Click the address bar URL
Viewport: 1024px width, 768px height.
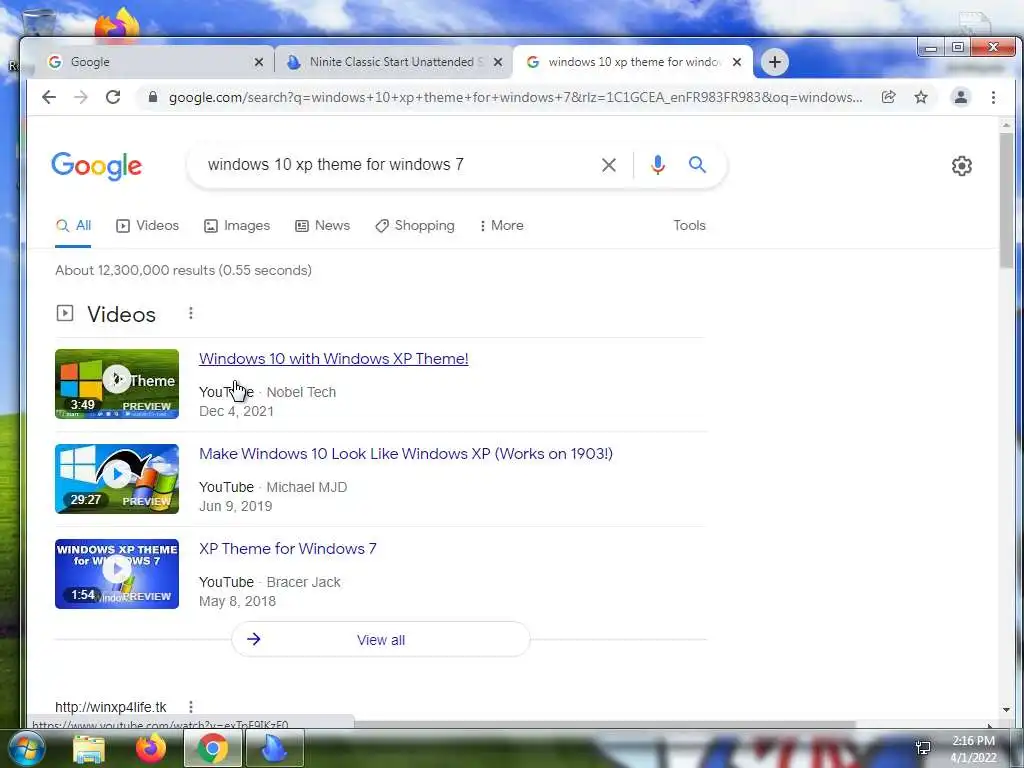coord(515,97)
